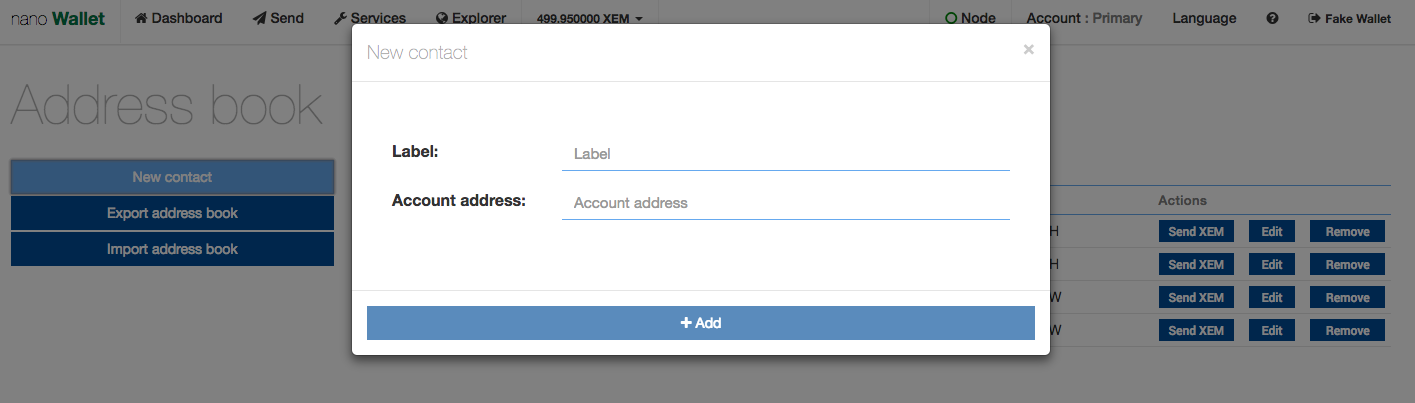Expand the 499.950000 XEM balance dropdown
Viewport: 1415px width, 403px height.
click(x=589, y=18)
